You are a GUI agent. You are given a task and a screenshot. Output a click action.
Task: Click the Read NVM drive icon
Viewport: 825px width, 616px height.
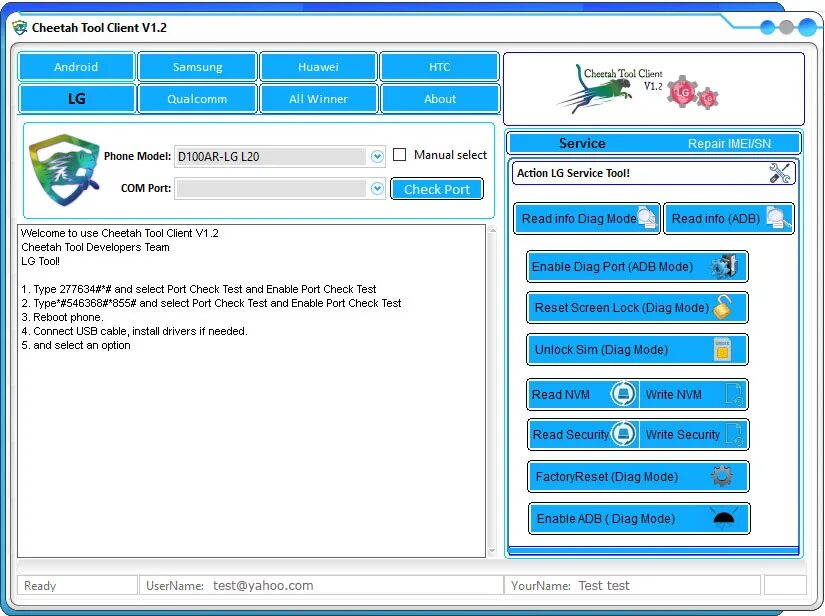click(623, 394)
